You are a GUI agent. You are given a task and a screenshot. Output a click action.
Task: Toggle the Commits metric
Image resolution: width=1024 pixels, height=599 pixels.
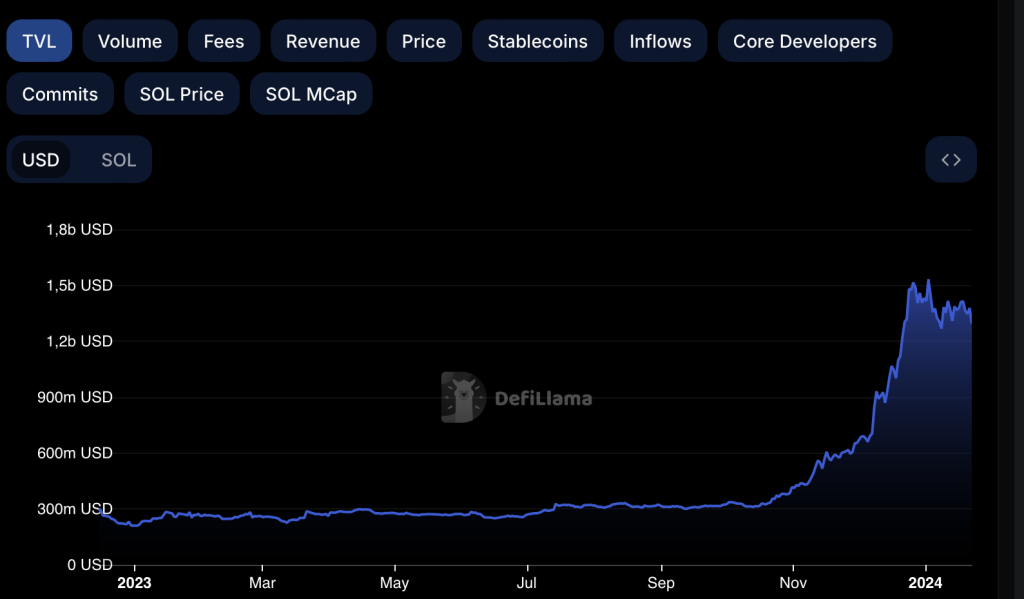tap(60, 94)
